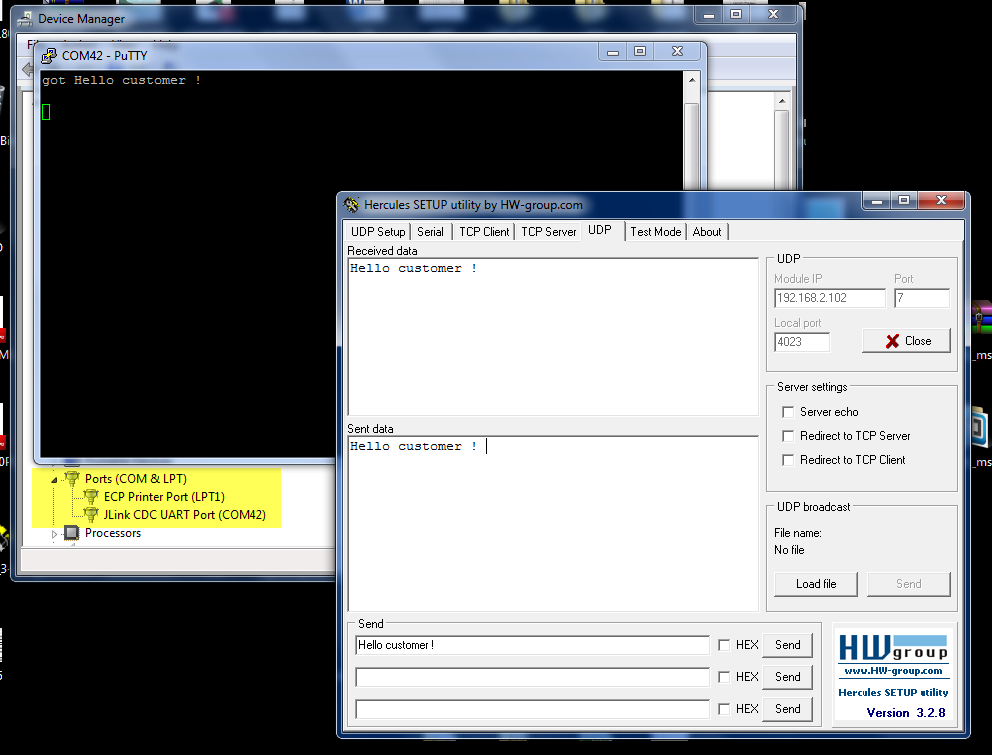This screenshot has width=992, height=755.
Task: Click the Ports category icon
Action: pyautogui.click(x=72, y=478)
